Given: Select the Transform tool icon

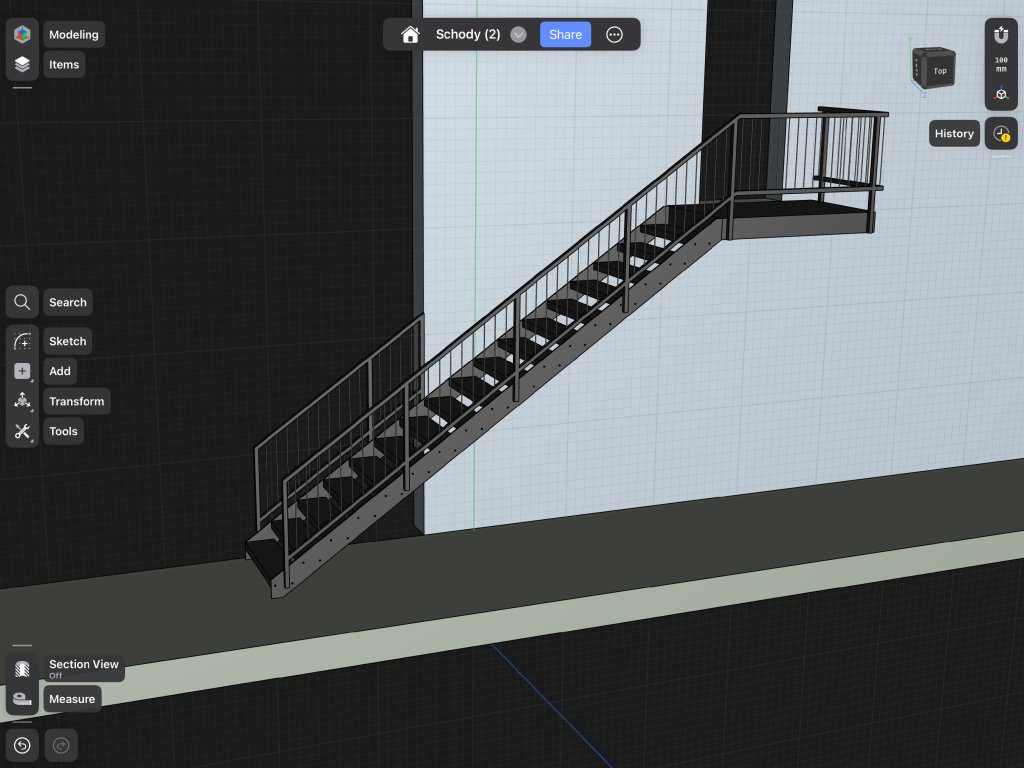Looking at the screenshot, I should (22, 401).
